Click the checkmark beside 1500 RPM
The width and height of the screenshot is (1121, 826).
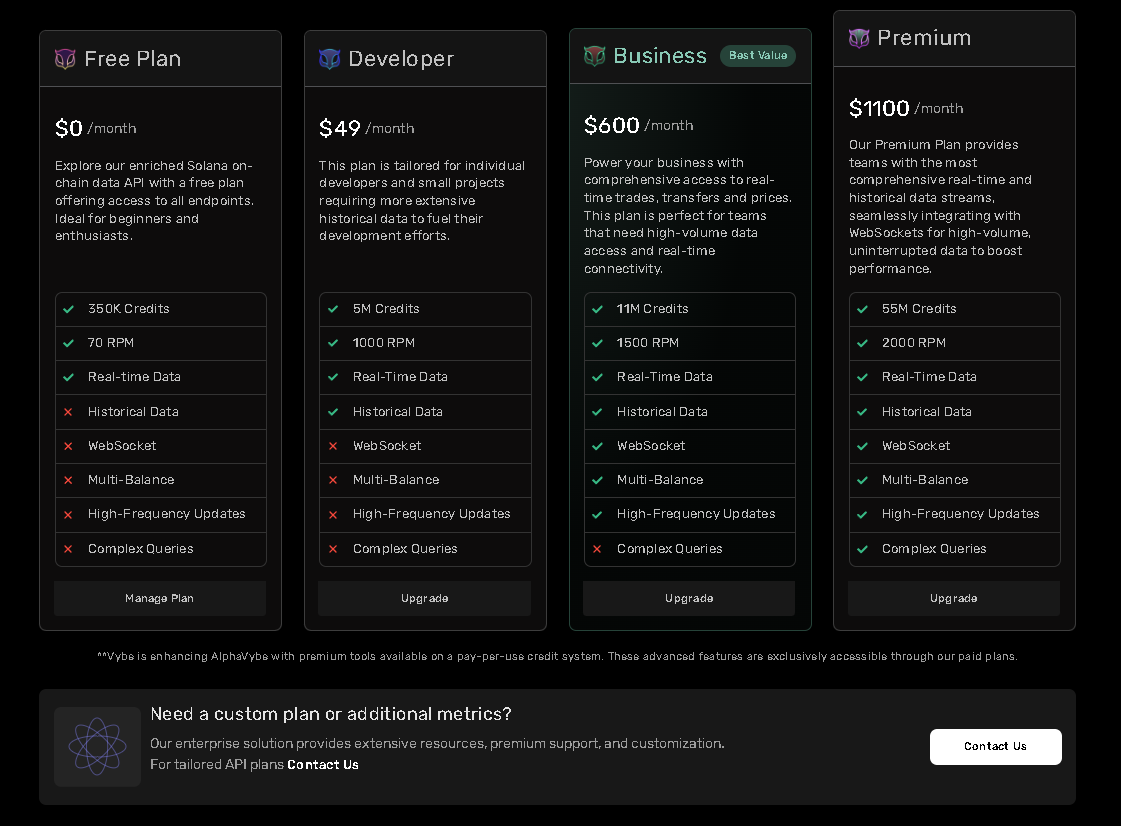point(598,343)
